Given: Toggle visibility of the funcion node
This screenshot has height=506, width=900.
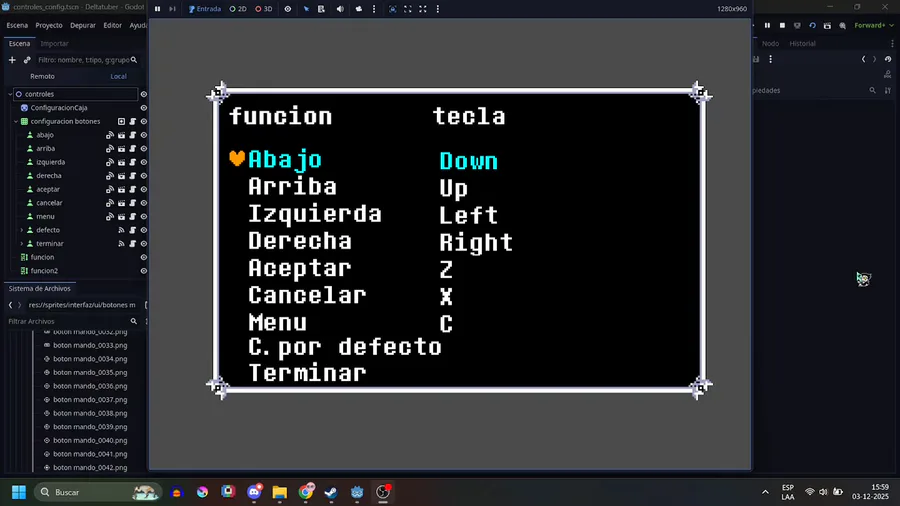Looking at the screenshot, I should point(143,258).
